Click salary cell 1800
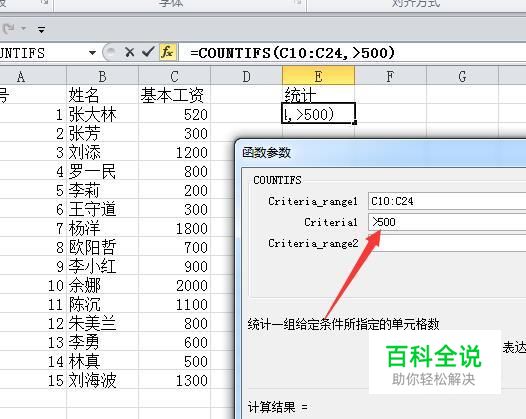The width and height of the screenshot is (526, 419). coord(174,228)
